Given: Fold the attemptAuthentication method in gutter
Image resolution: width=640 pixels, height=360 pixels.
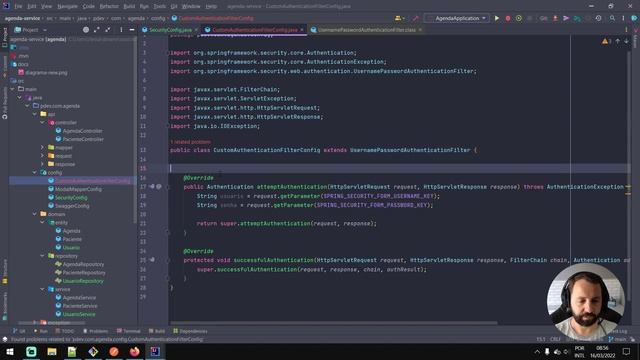Looking at the screenshot, I should [168, 187].
